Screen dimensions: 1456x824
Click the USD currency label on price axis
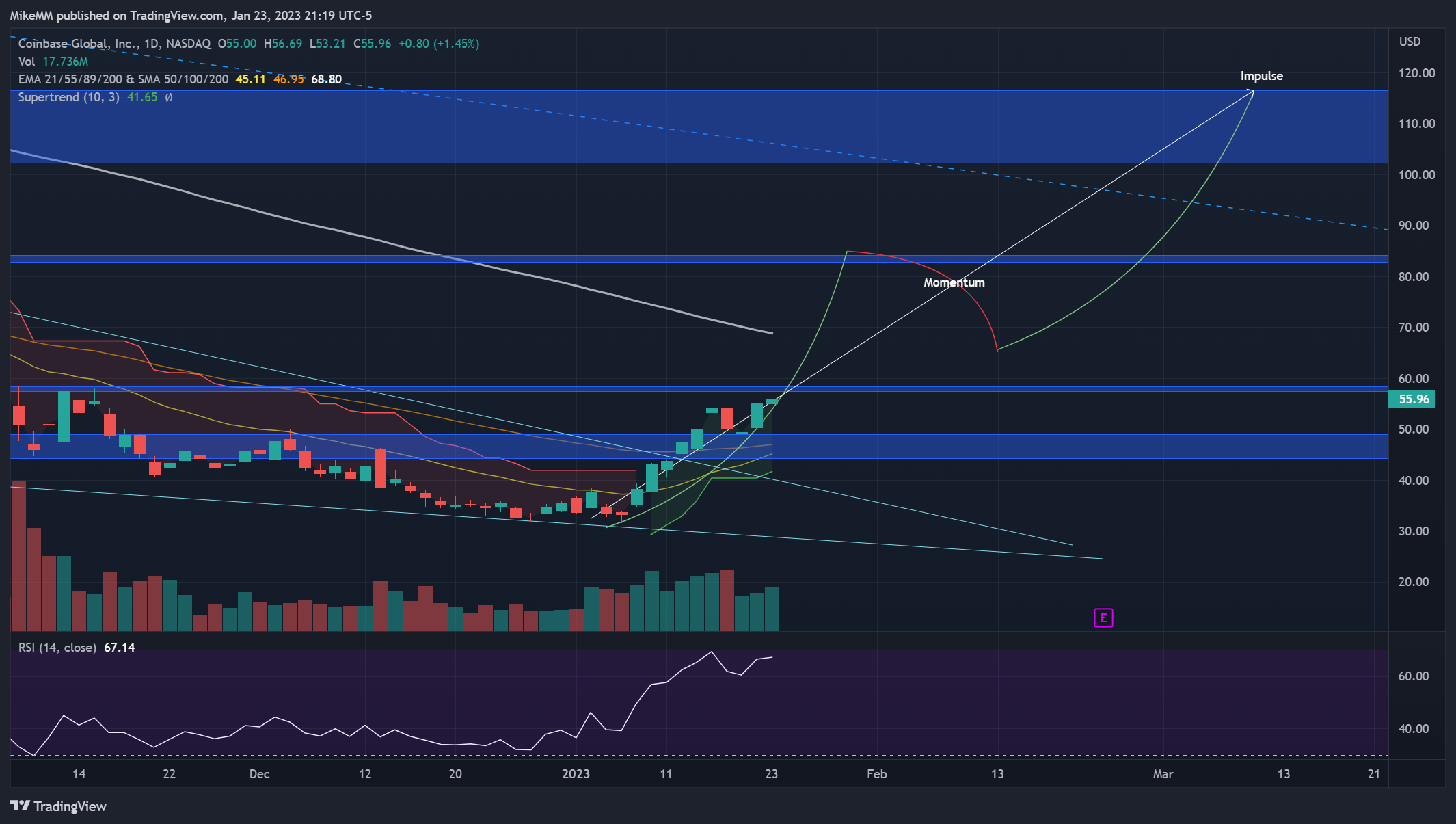click(x=1410, y=42)
